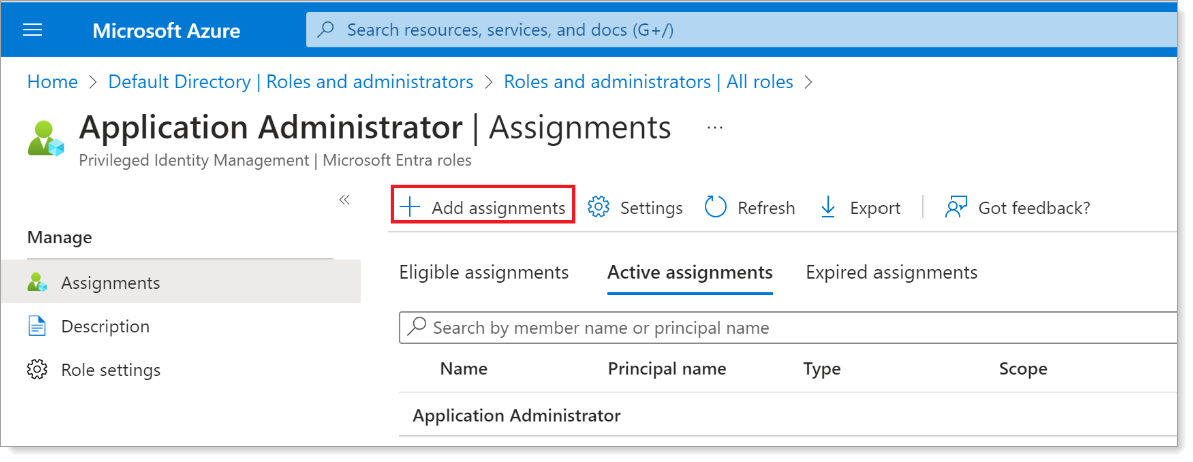Click the Export download arrow icon

click(x=829, y=207)
